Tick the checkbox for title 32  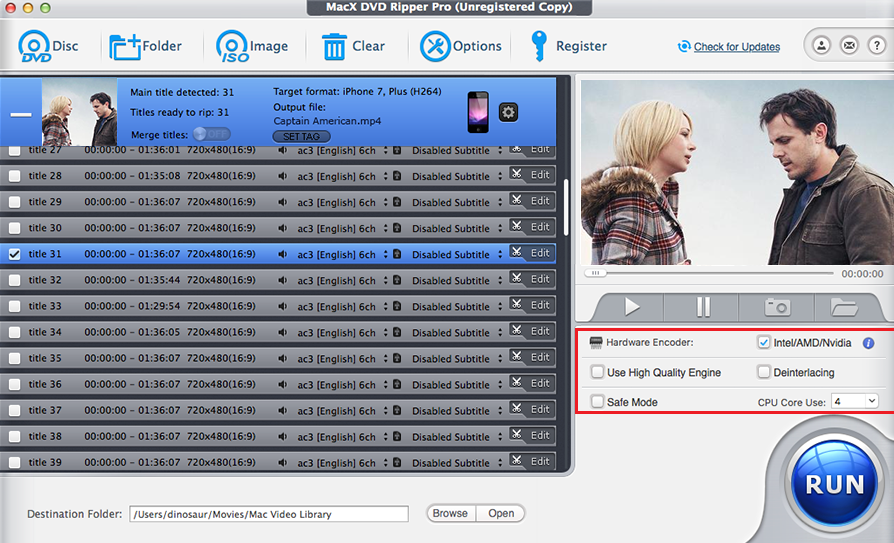click(15, 280)
